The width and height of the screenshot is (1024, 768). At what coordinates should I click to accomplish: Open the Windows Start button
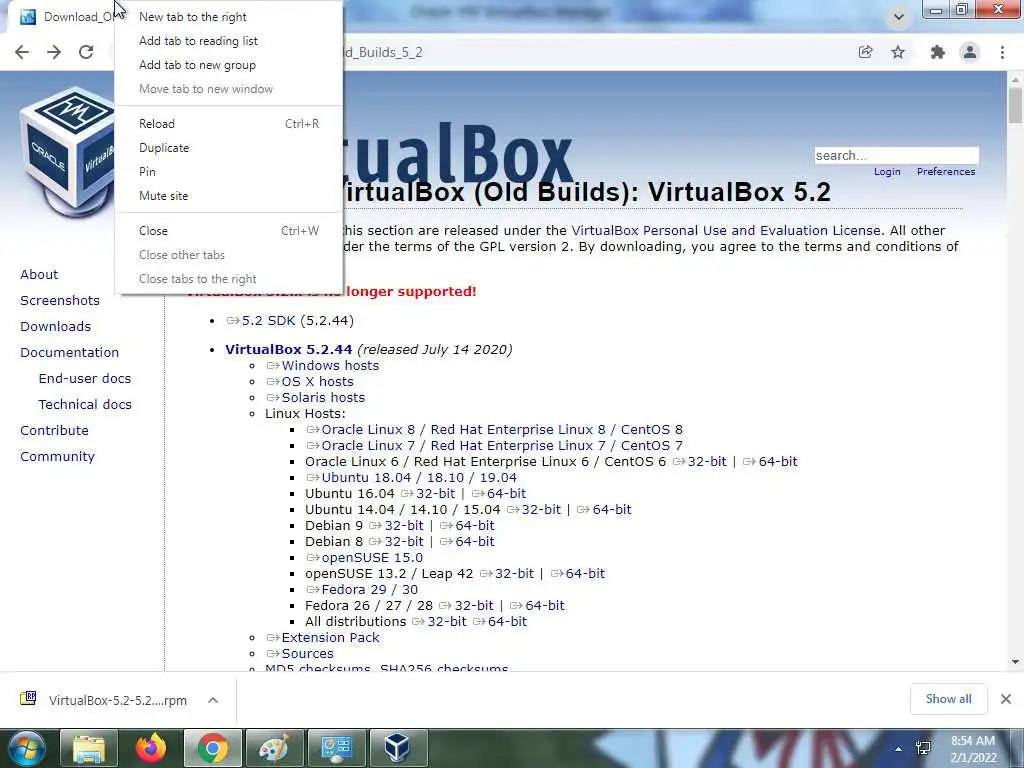26,748
